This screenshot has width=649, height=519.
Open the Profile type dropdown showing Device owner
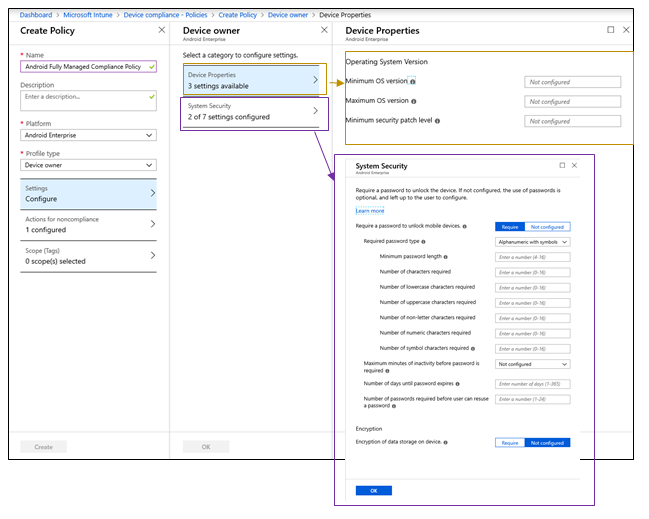pos(88,165)
